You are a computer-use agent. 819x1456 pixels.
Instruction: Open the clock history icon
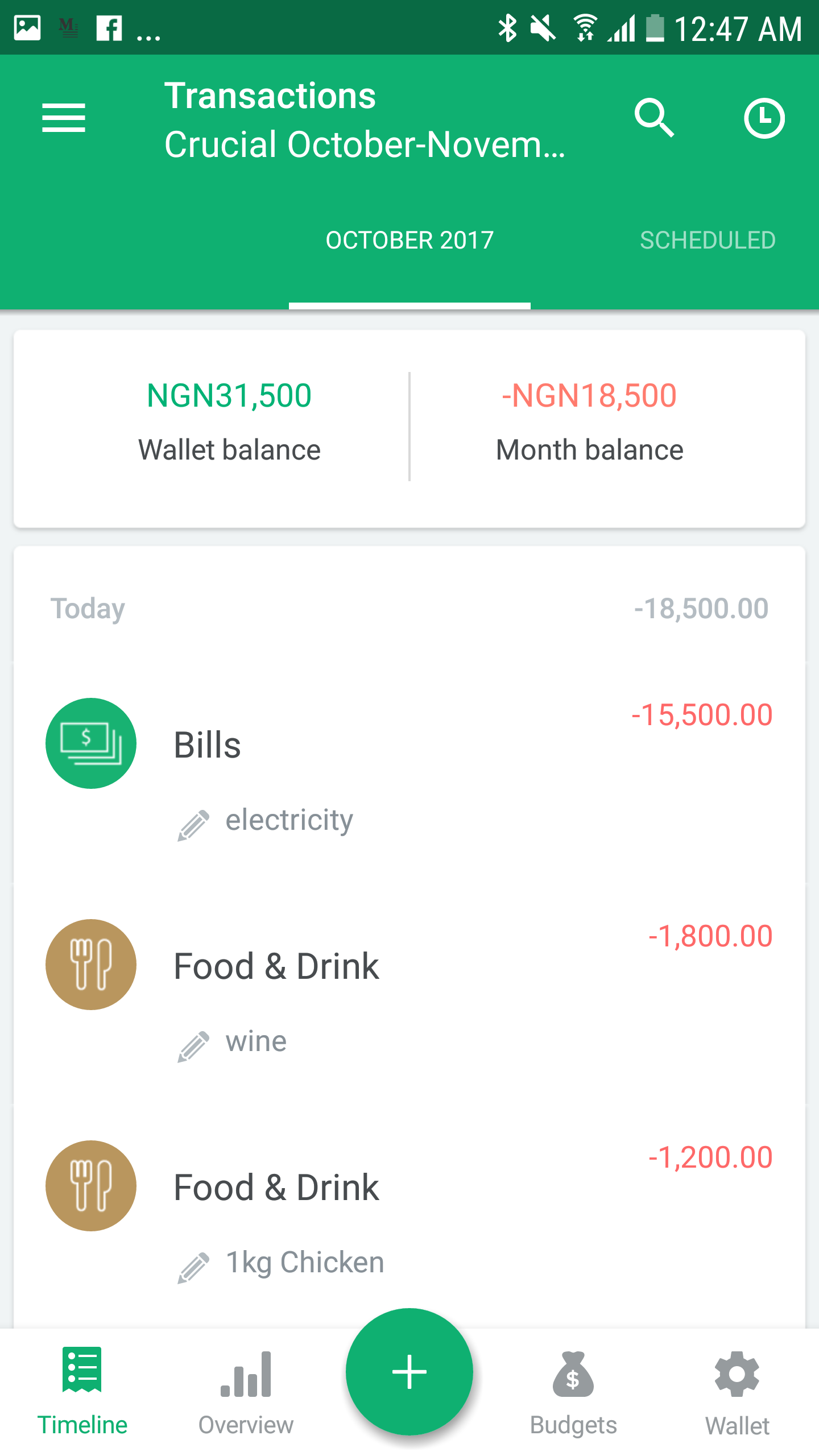(x=764, y=118)
